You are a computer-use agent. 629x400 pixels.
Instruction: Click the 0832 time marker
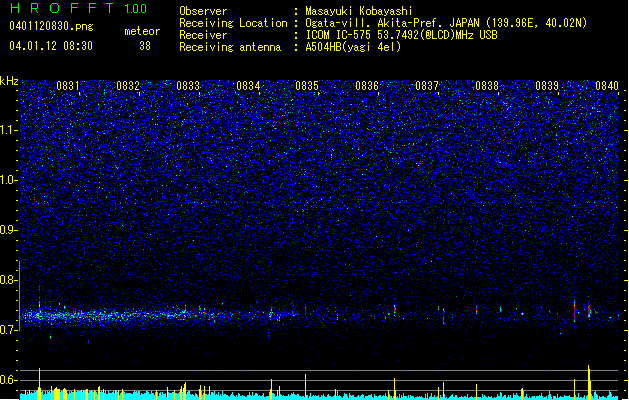click(128, 86)
